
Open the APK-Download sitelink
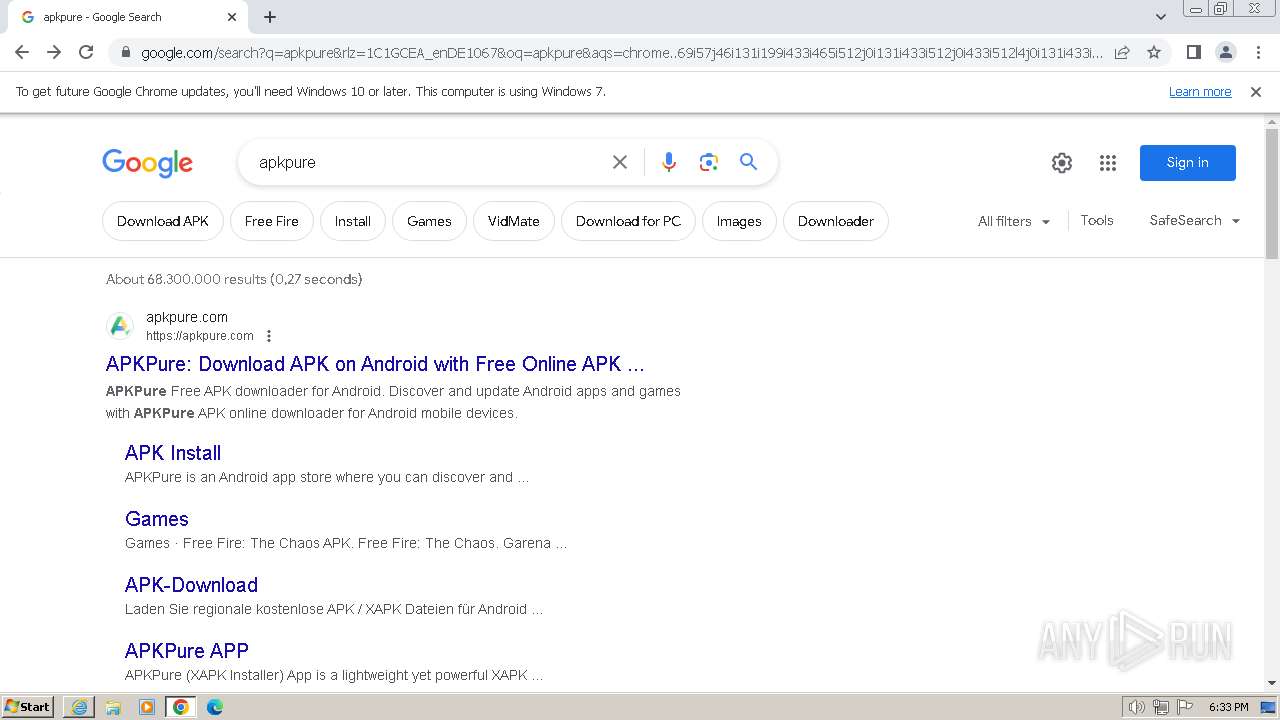[x=192, y=585]
